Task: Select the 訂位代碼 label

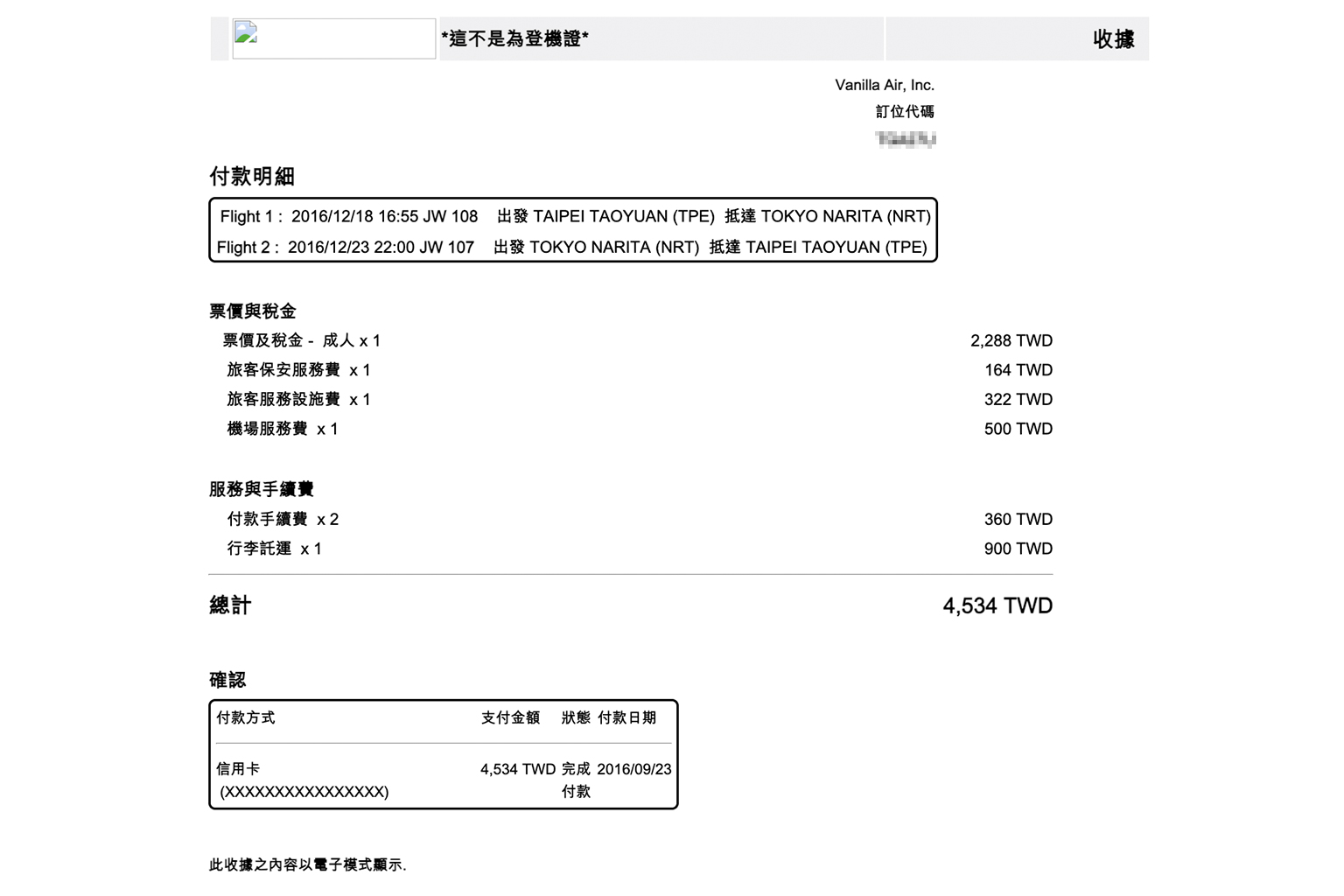Action: pos(904,112)
